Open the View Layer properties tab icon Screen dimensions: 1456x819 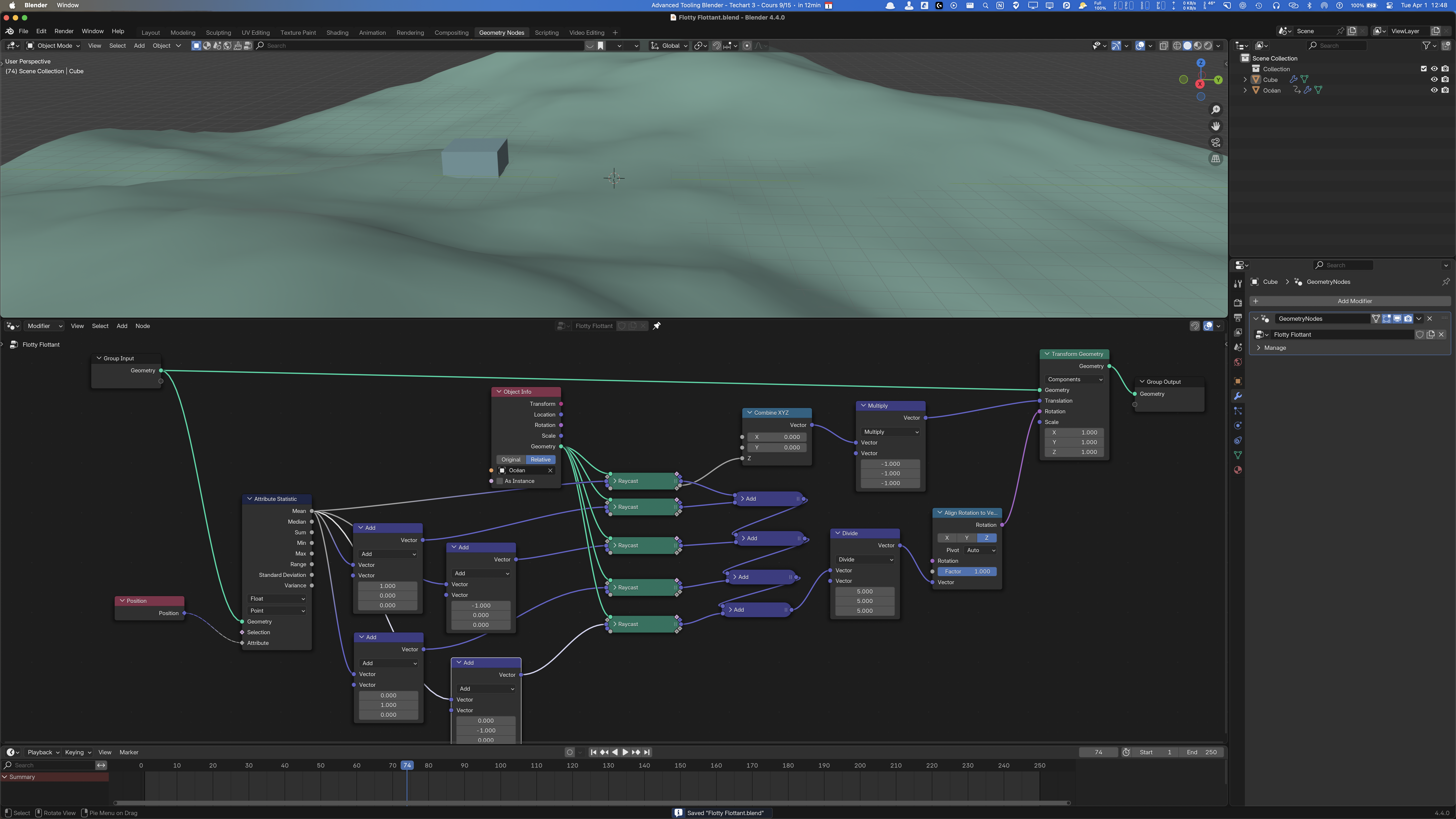(x=1238, y=332)
